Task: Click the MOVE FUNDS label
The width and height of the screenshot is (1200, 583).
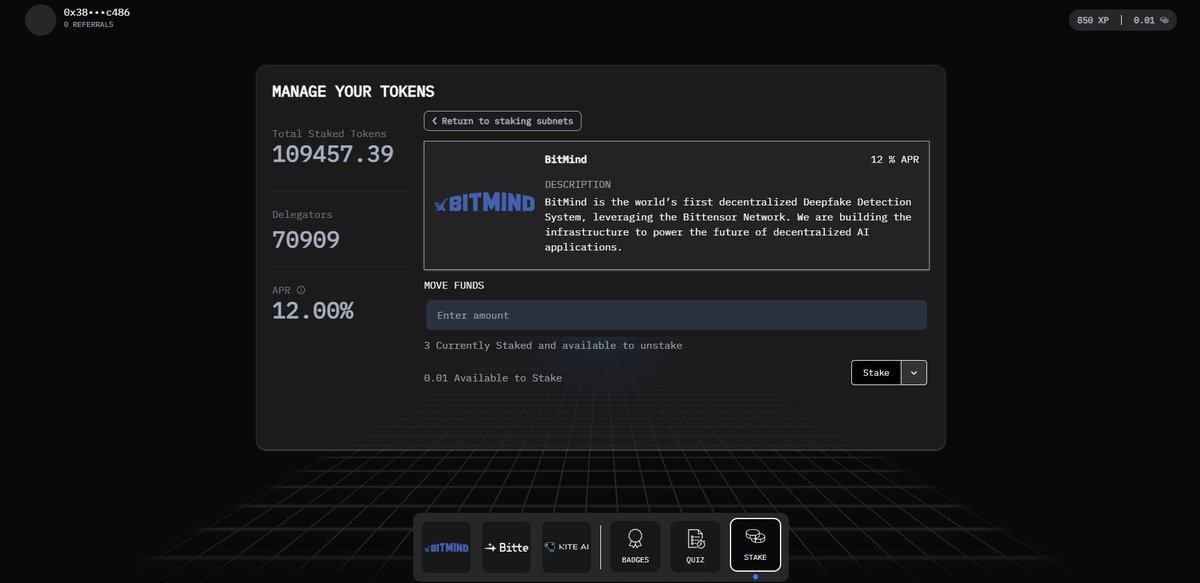Action: [454, 285]
